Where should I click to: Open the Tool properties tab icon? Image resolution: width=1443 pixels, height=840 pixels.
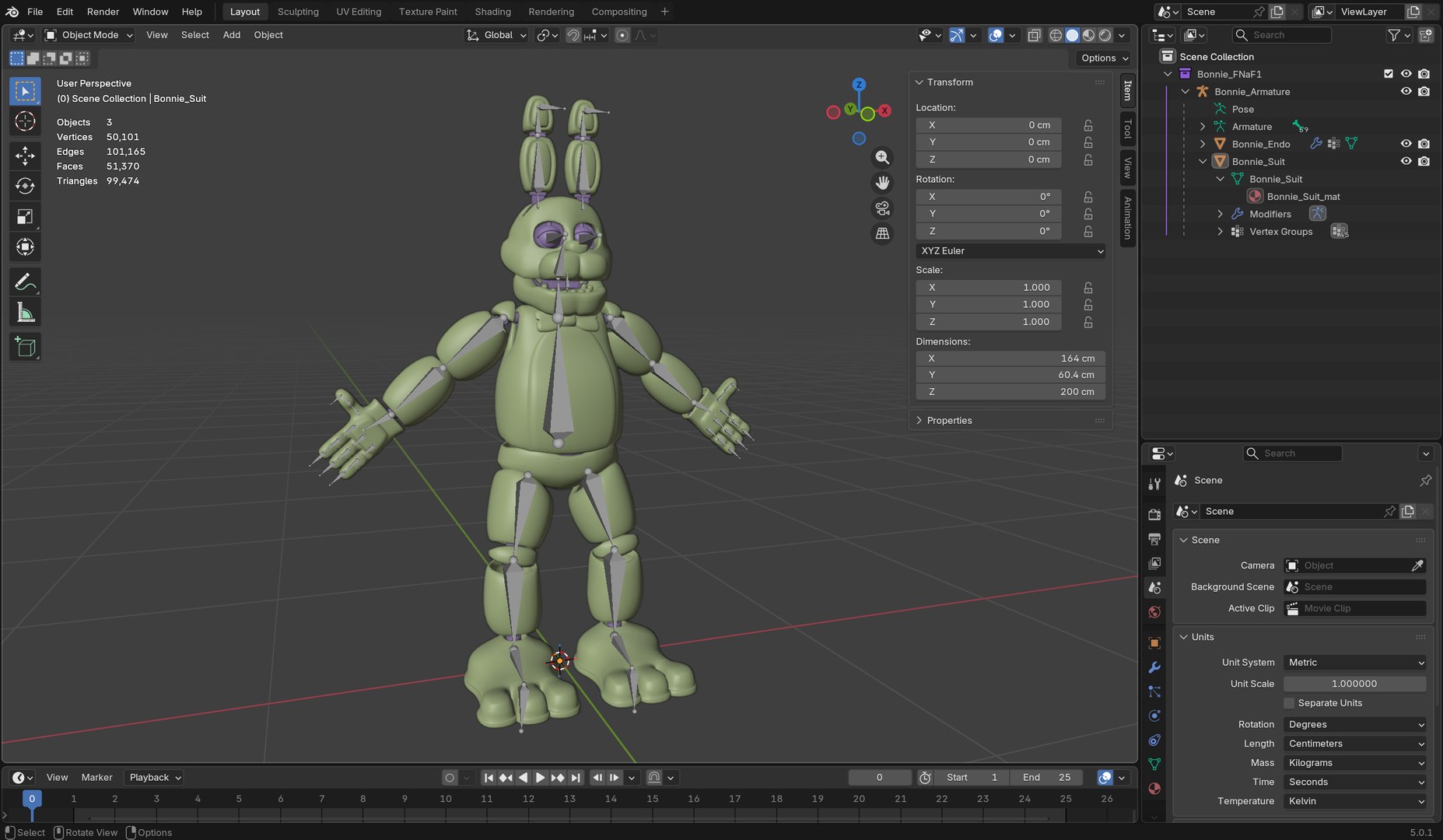coord(1154,484)
